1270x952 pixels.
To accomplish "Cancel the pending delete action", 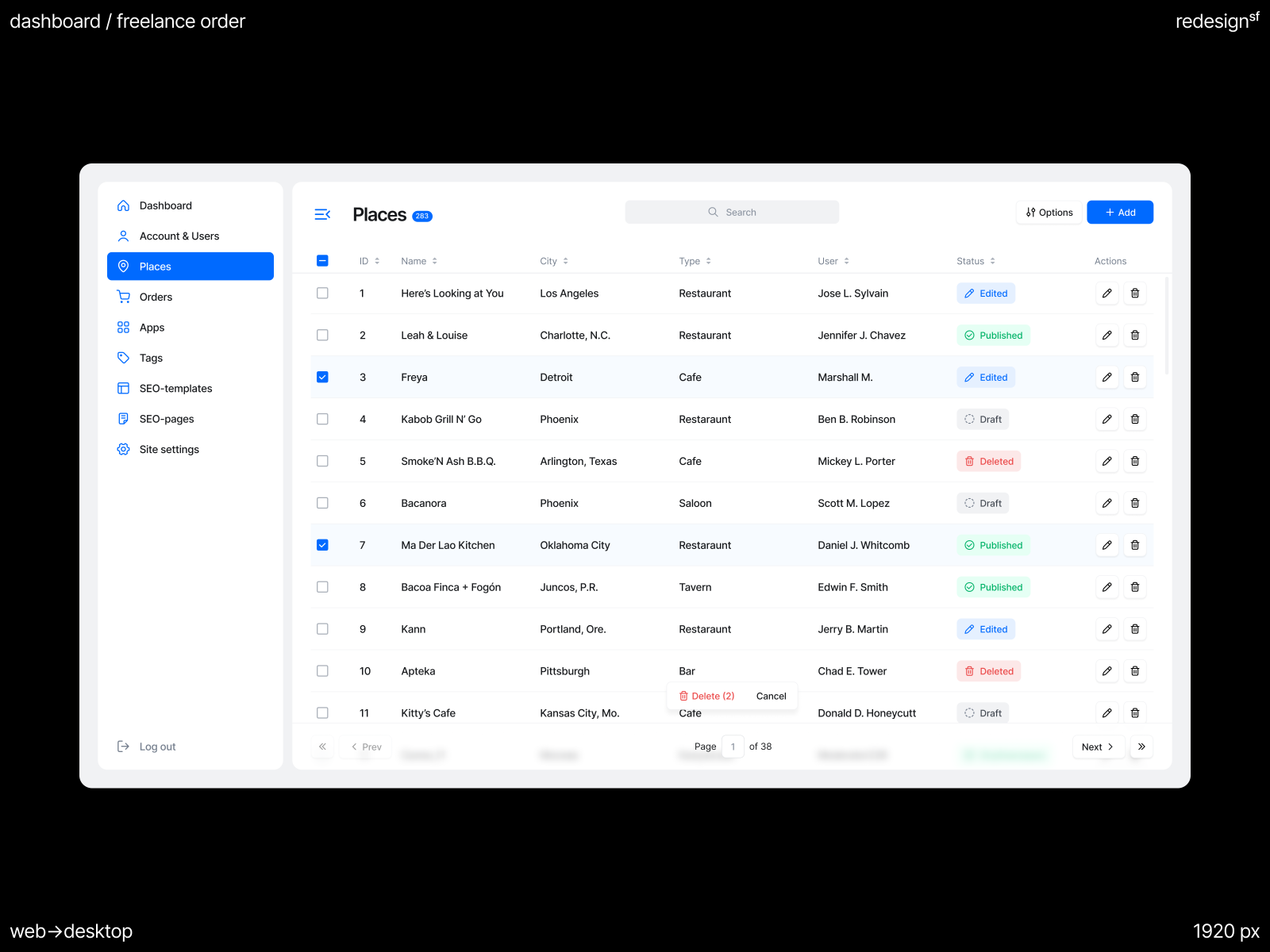I will tap(770, 696).
